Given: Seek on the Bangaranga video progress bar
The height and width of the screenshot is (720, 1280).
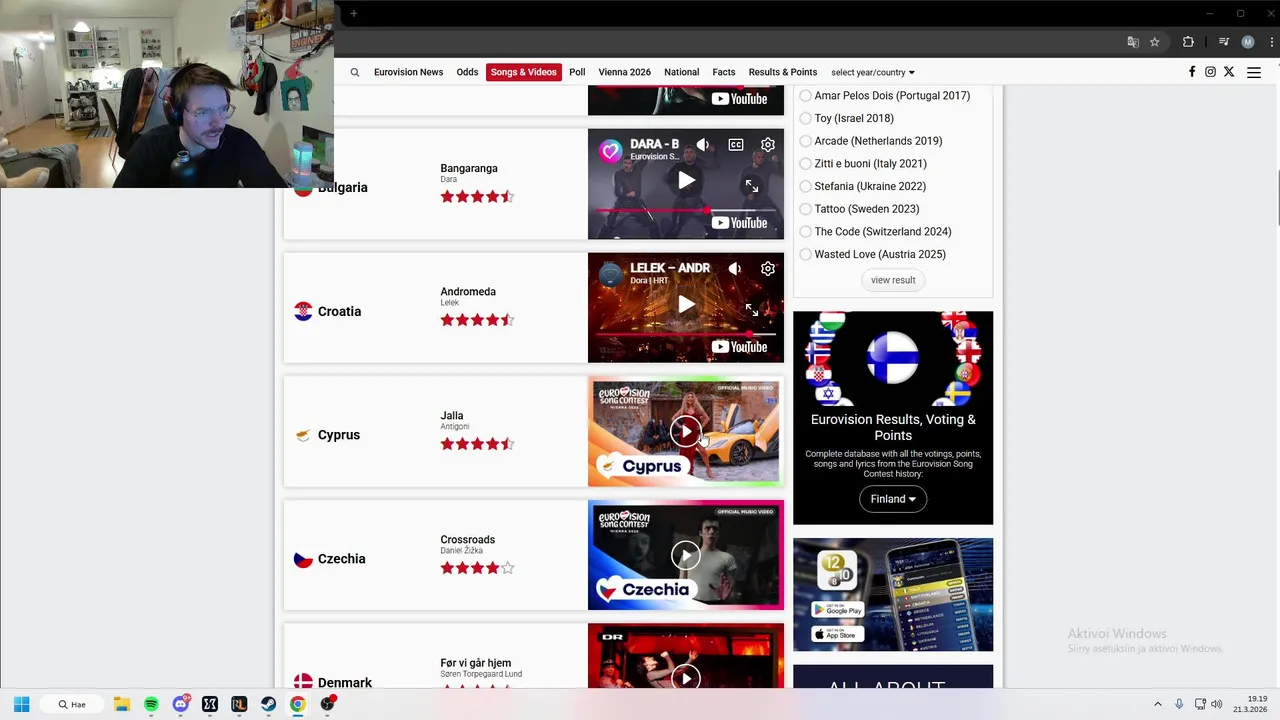Looking at the screenshot, I should 686,210.
